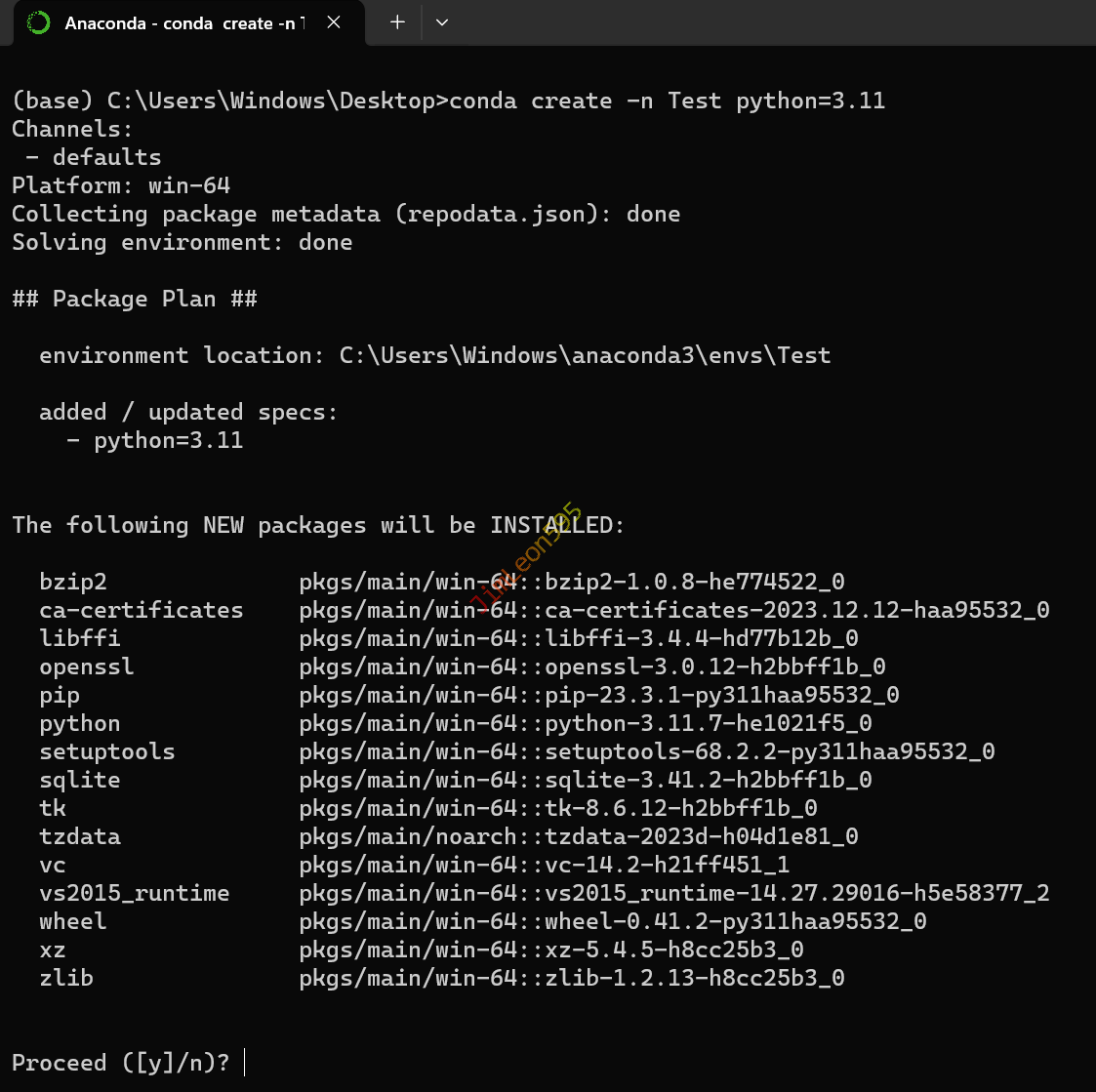Expand the new tab profile dropdown
This screenshot has width=1096, height=1092.
point(442,22)
